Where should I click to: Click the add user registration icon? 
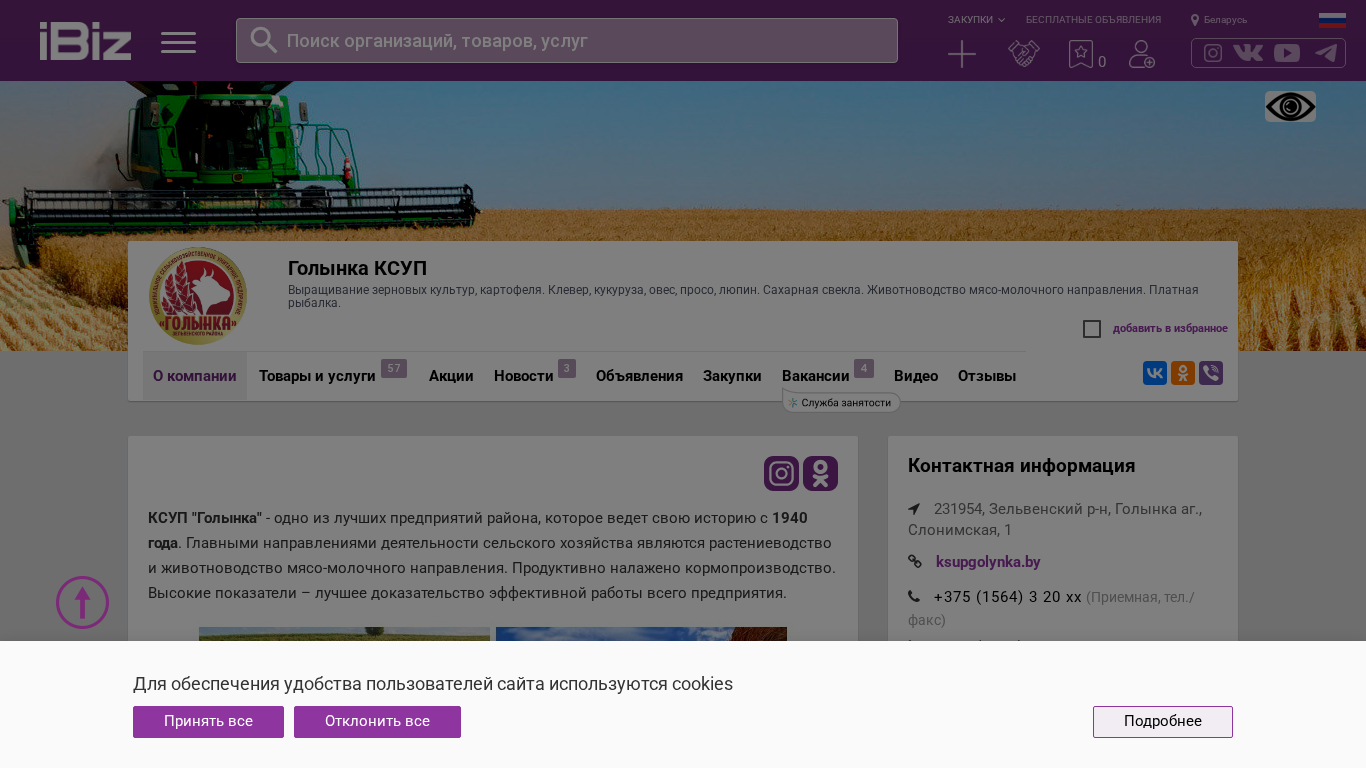1141,54
